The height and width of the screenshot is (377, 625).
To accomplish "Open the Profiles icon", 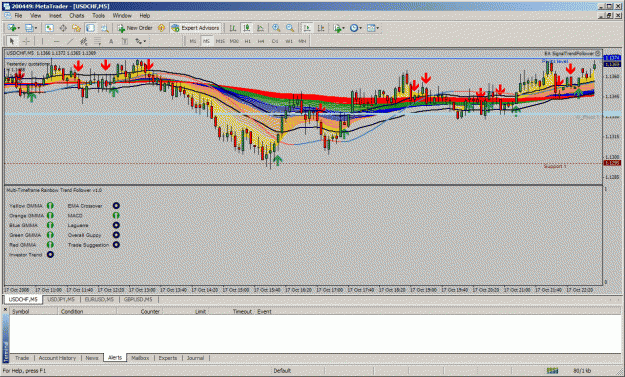I will 29,28.
